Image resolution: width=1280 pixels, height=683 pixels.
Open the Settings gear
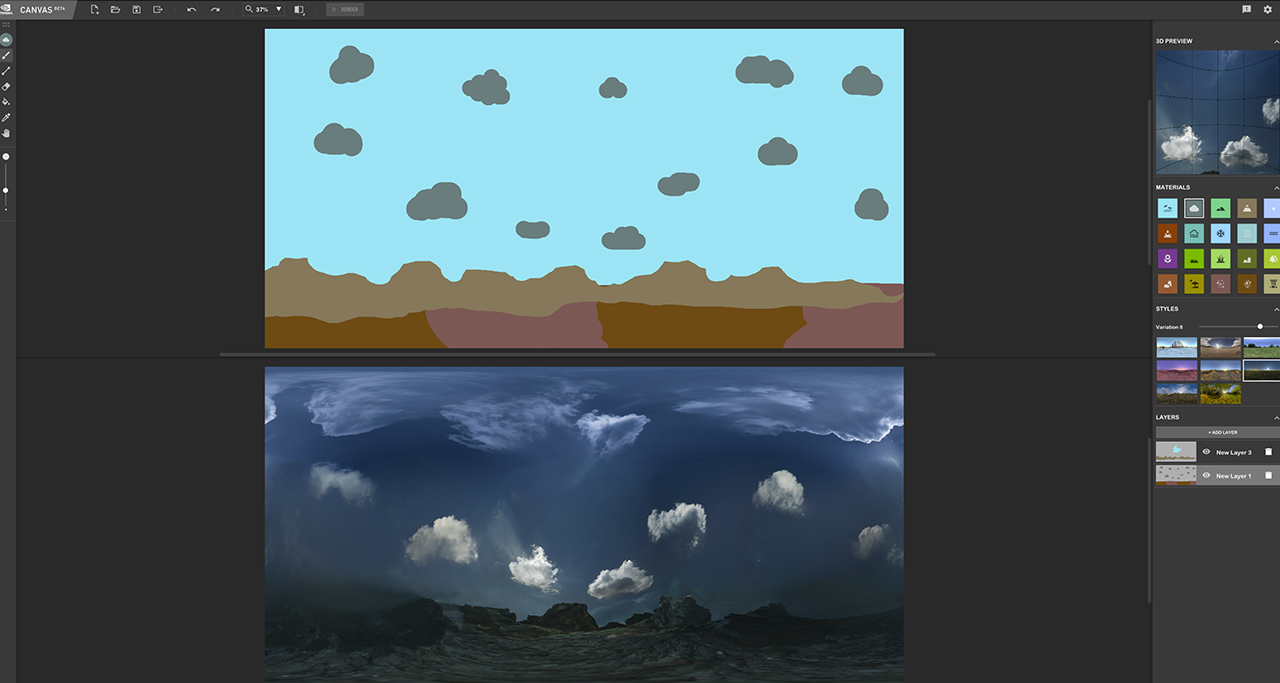click(1268, 9)
